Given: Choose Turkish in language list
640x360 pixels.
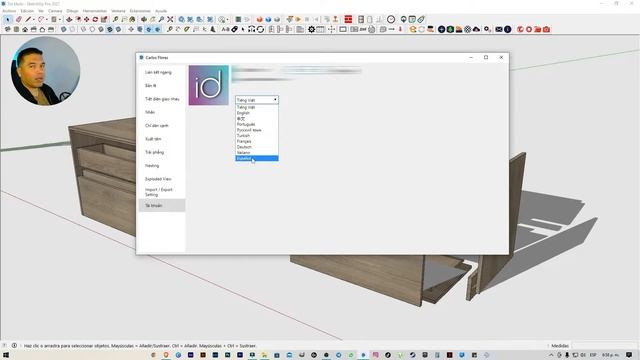Looking at the screenshot, I should coord(257,136).
